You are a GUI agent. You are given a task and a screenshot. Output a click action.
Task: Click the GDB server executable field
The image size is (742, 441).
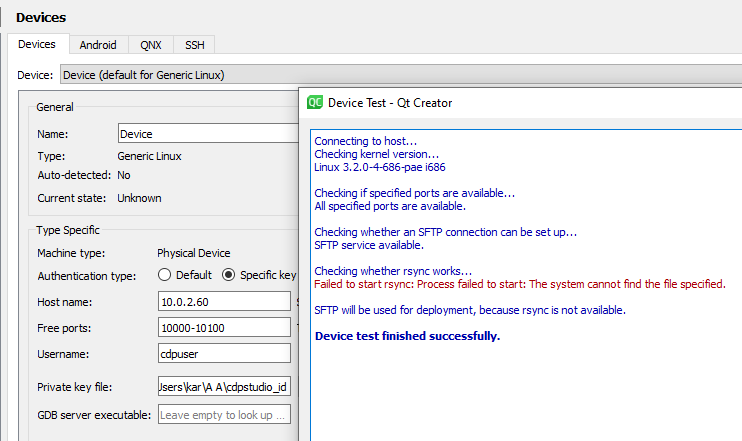pos(222,415)
